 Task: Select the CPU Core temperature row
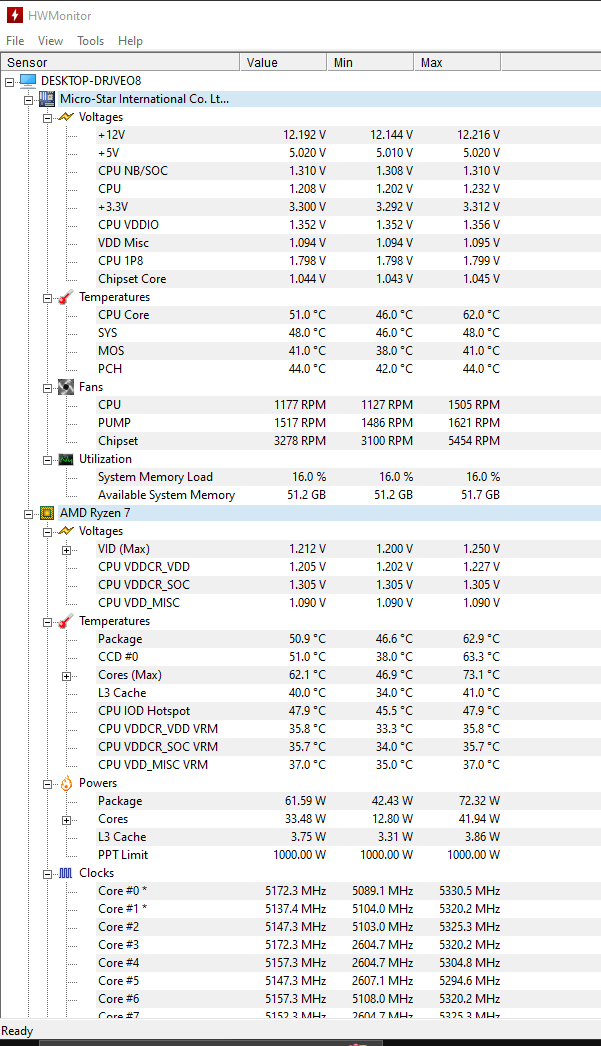point(123,315)
